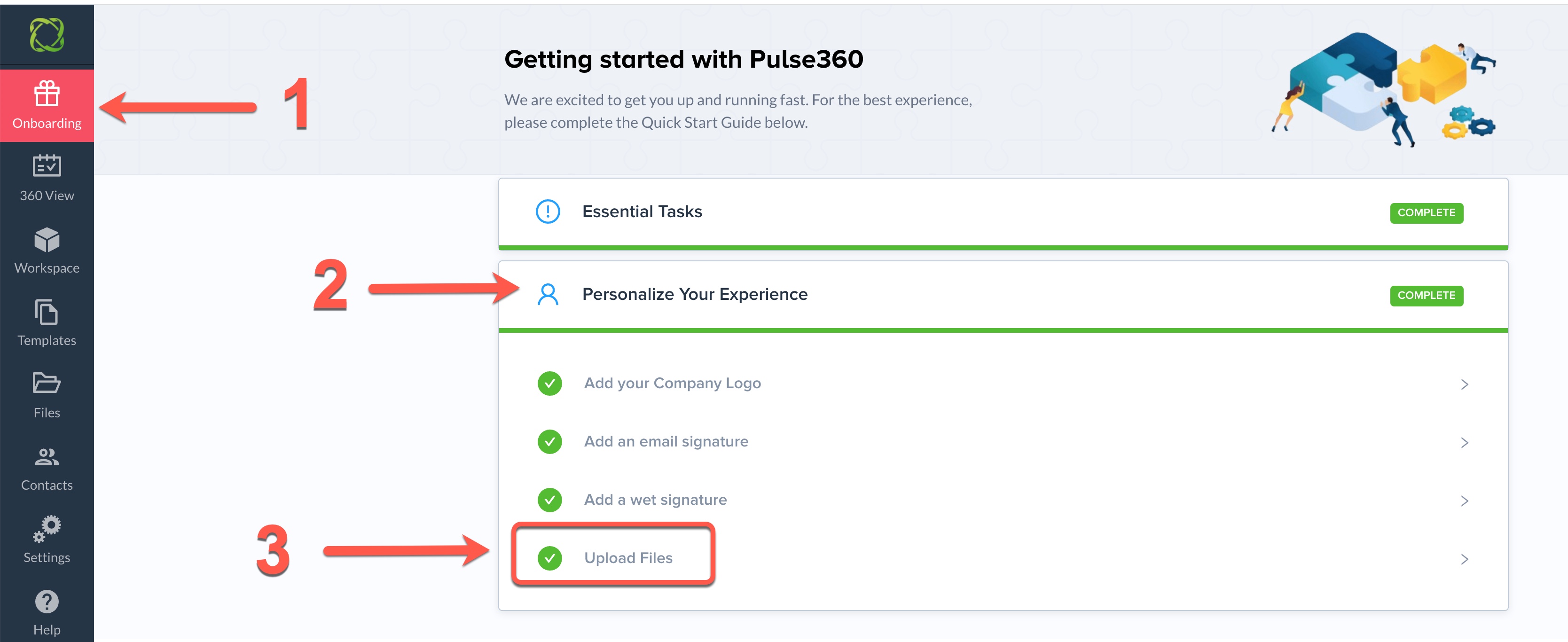Open the Contacts people icon
The width and height of the screenshot is (1568, 642).
pyautogui.click(x=47, y=456)
